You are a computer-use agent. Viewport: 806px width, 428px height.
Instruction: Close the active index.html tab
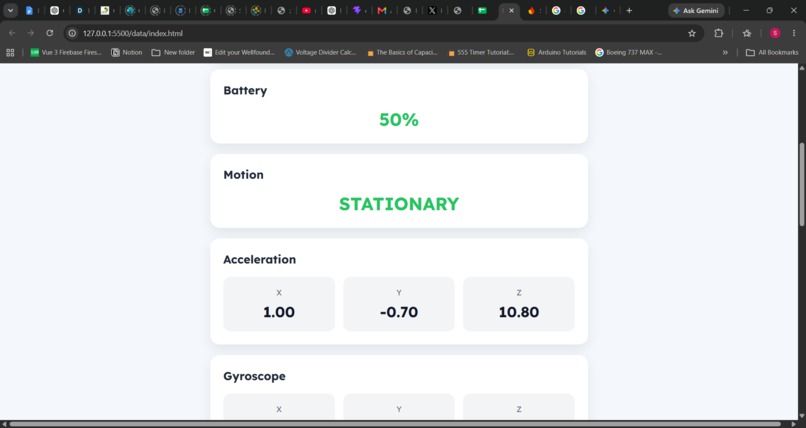pos(511,10)
